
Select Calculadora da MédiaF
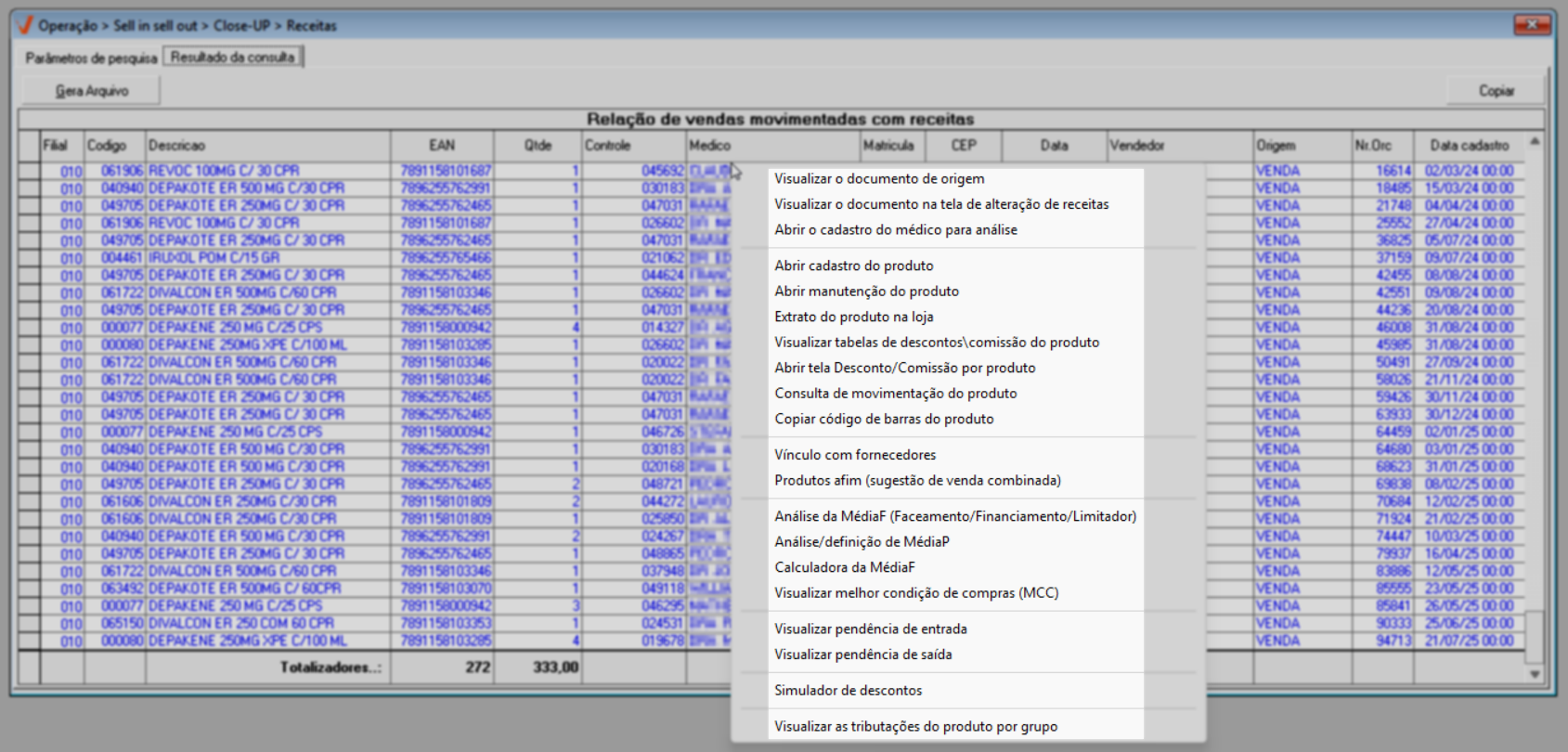point(845,567)
